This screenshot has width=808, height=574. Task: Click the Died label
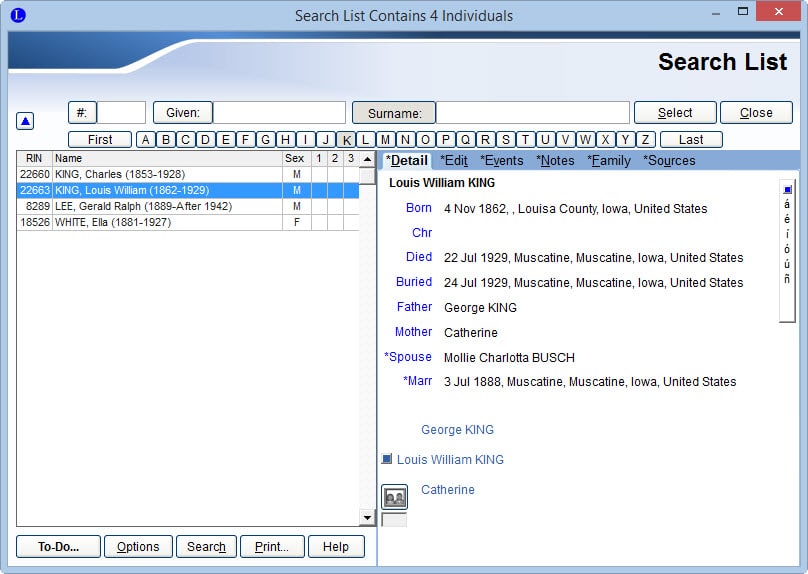(x=419, y=257)
